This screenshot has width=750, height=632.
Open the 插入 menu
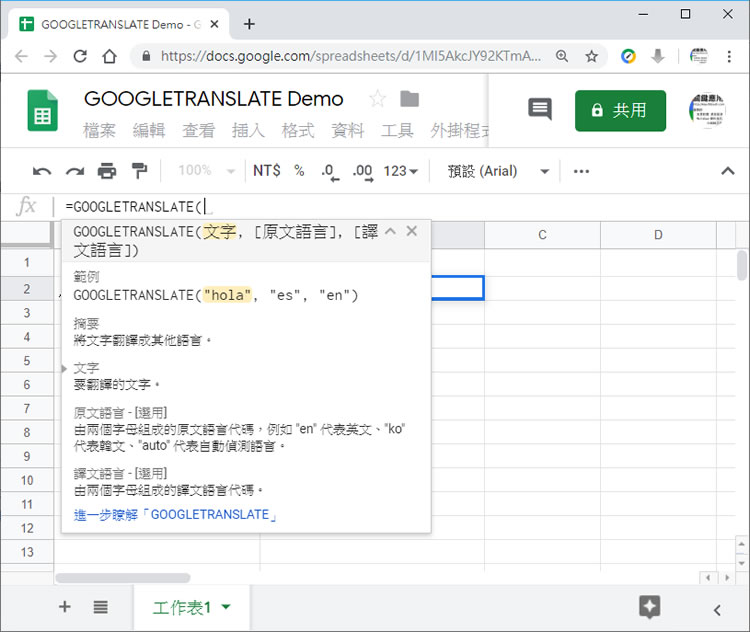248,130
